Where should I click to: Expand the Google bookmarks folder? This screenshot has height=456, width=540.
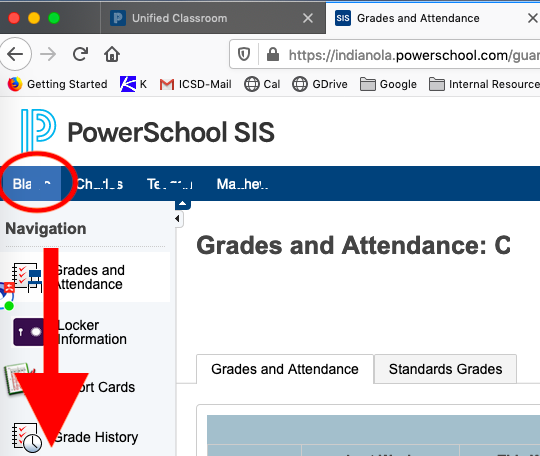388,84
